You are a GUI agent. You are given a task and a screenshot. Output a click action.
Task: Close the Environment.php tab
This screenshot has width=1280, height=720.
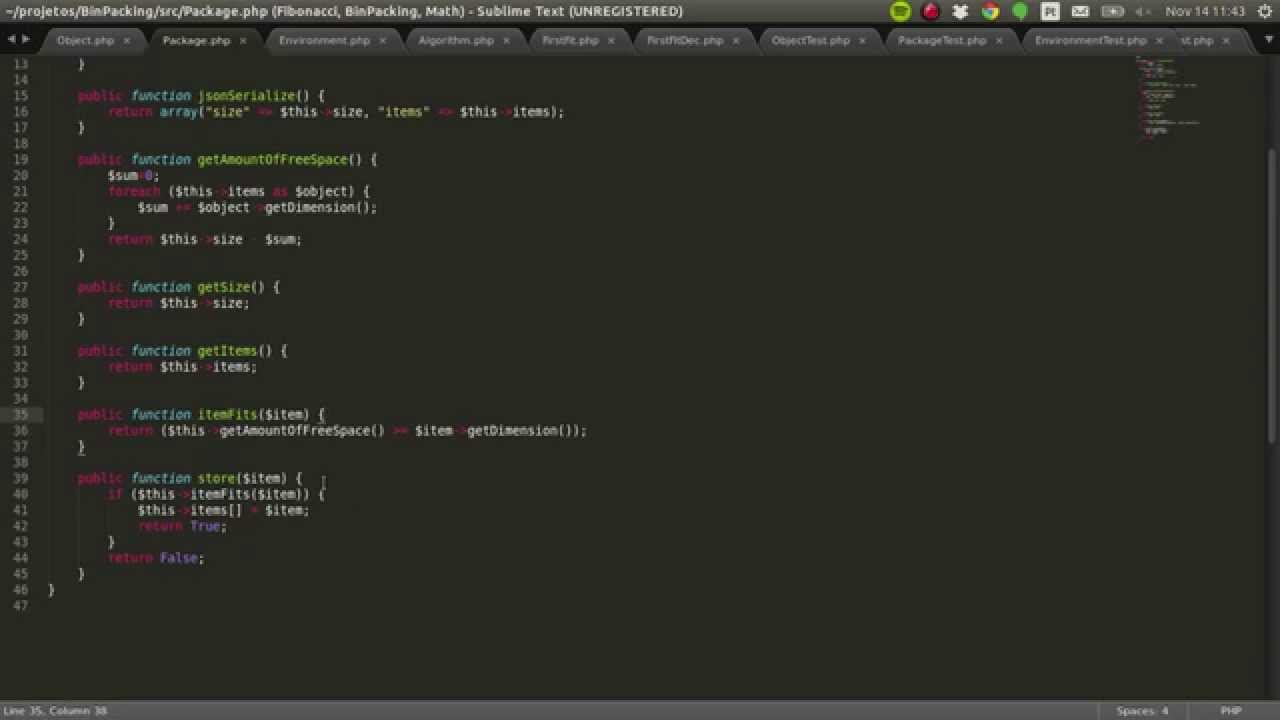click(x=383, y=41)
